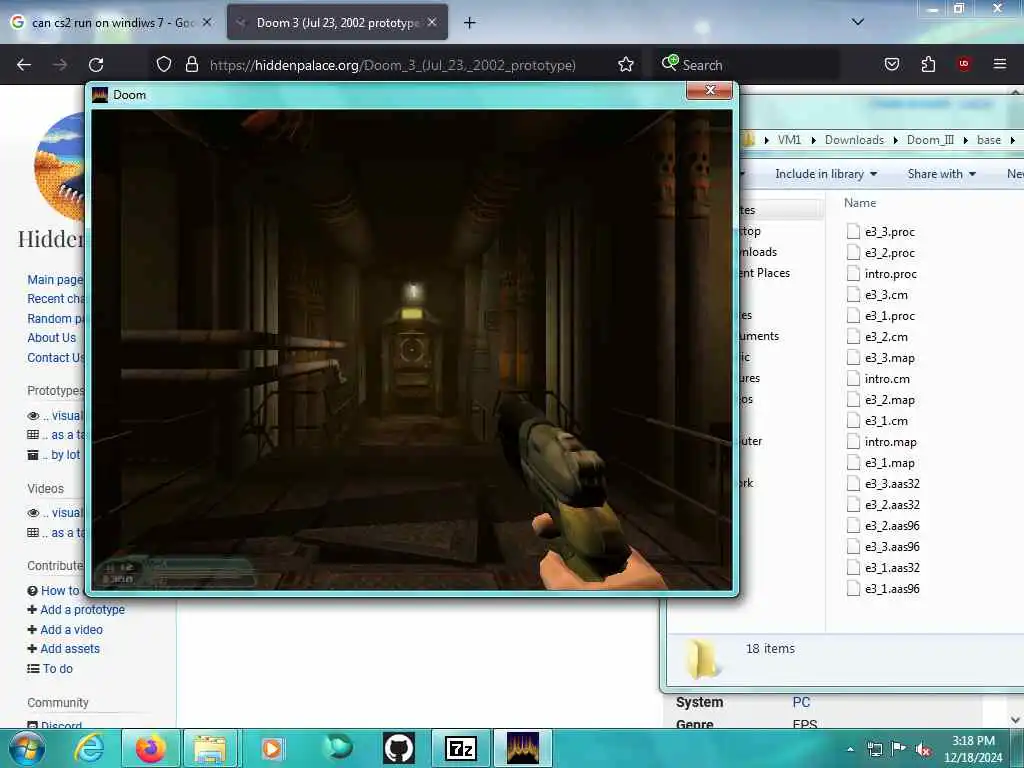
Task: Open GitHub Desktop taskbar icon
Action: click(399, 748)
